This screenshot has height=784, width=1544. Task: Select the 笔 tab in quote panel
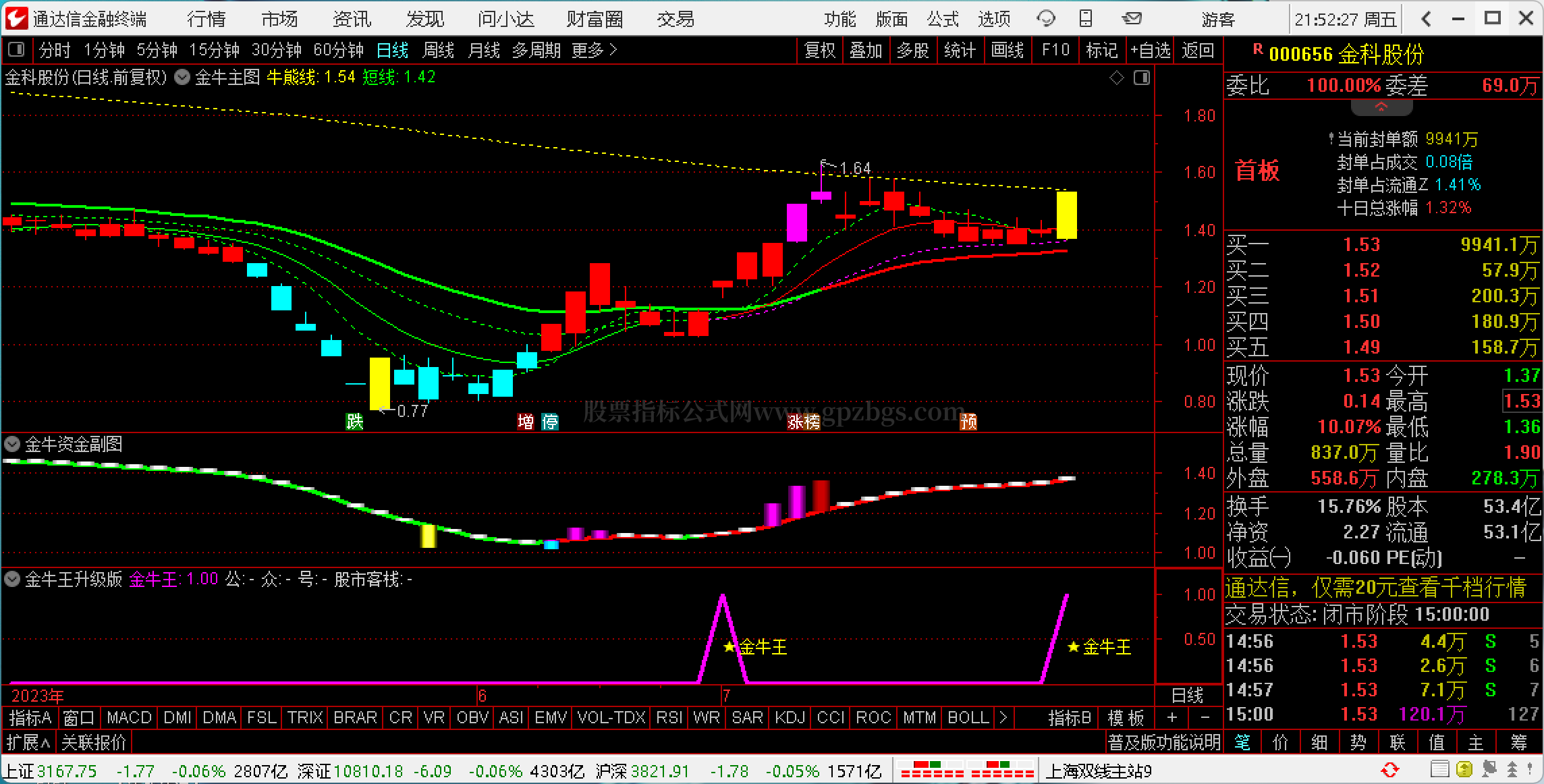tap(1242, 743)
